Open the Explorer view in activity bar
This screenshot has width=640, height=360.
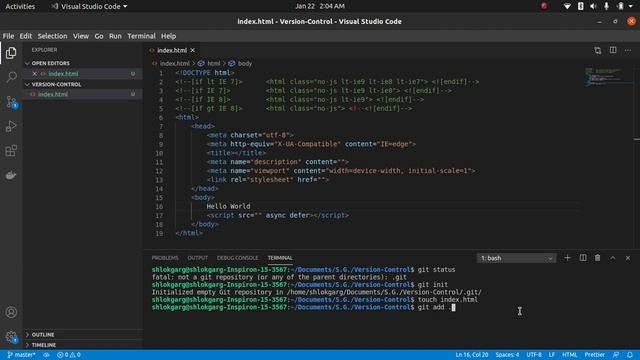pos(11,53)
